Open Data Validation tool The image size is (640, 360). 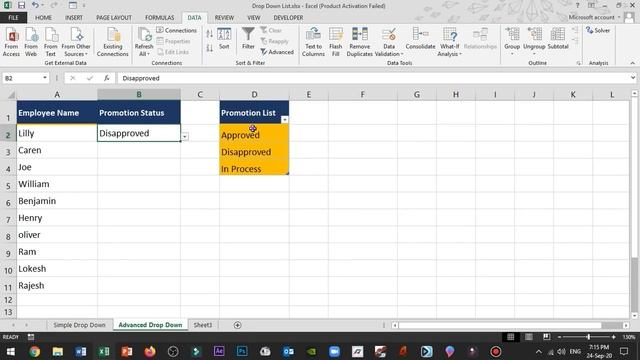(x=389, y=42)
